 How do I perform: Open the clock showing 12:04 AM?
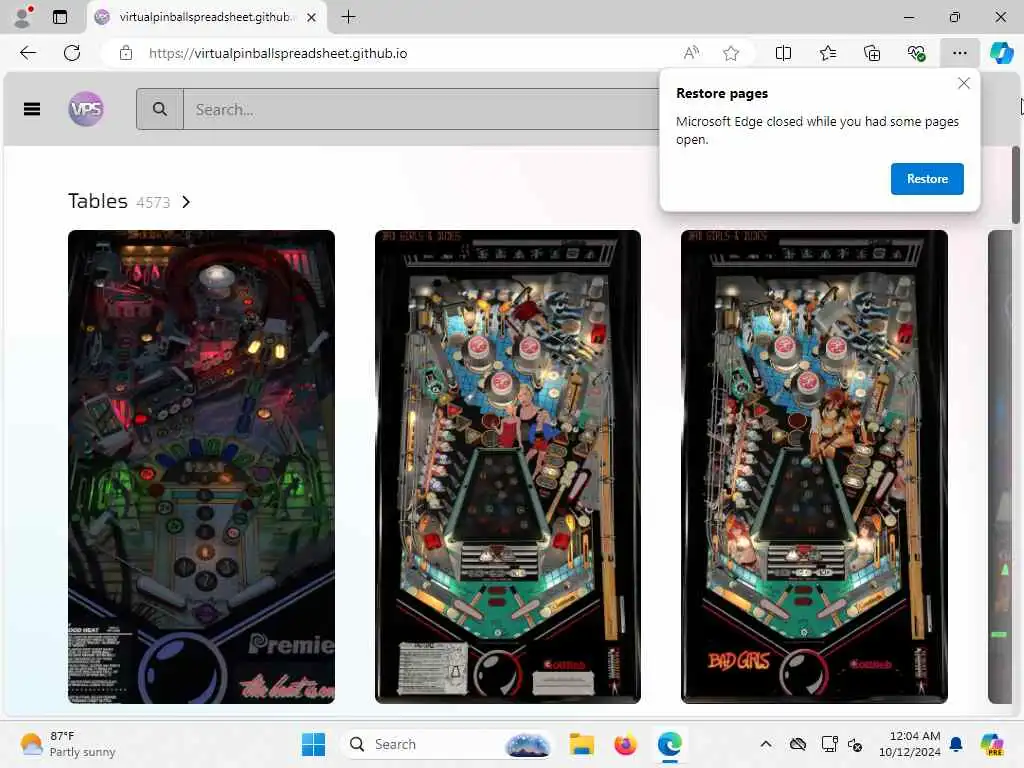click(909, 744)
